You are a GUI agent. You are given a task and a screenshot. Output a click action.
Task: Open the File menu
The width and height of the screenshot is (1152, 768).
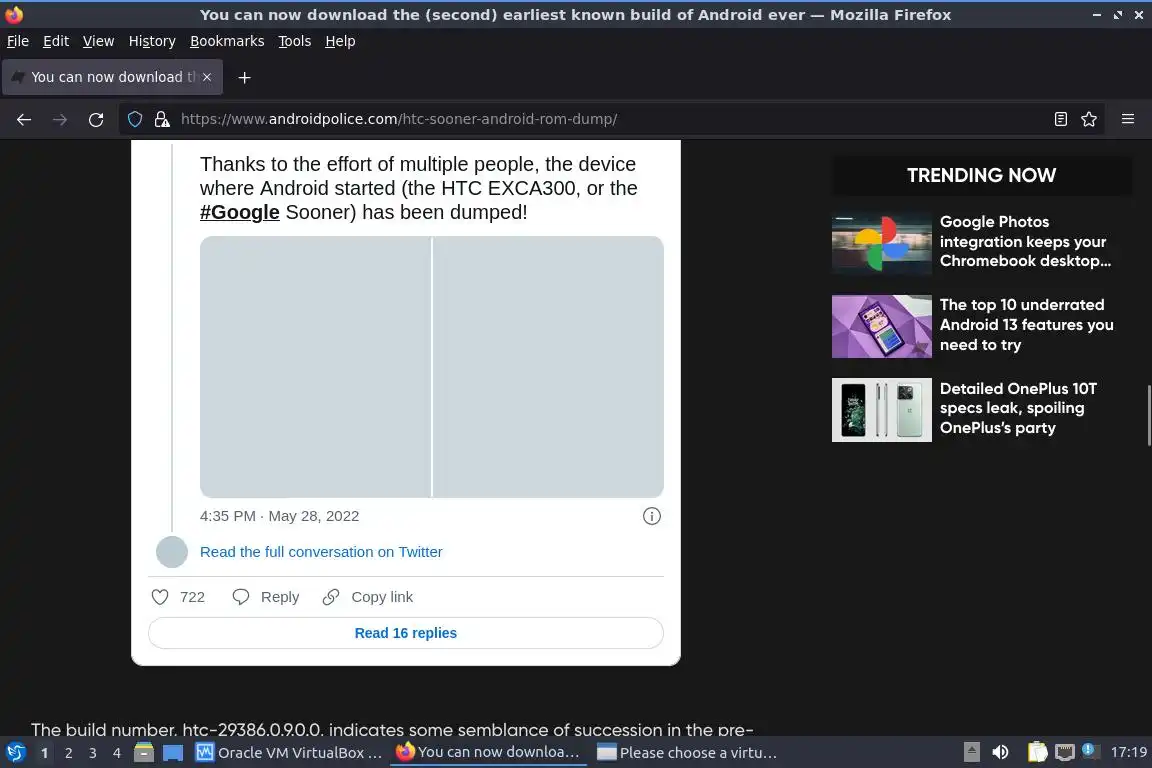click(x=18, y=41)
